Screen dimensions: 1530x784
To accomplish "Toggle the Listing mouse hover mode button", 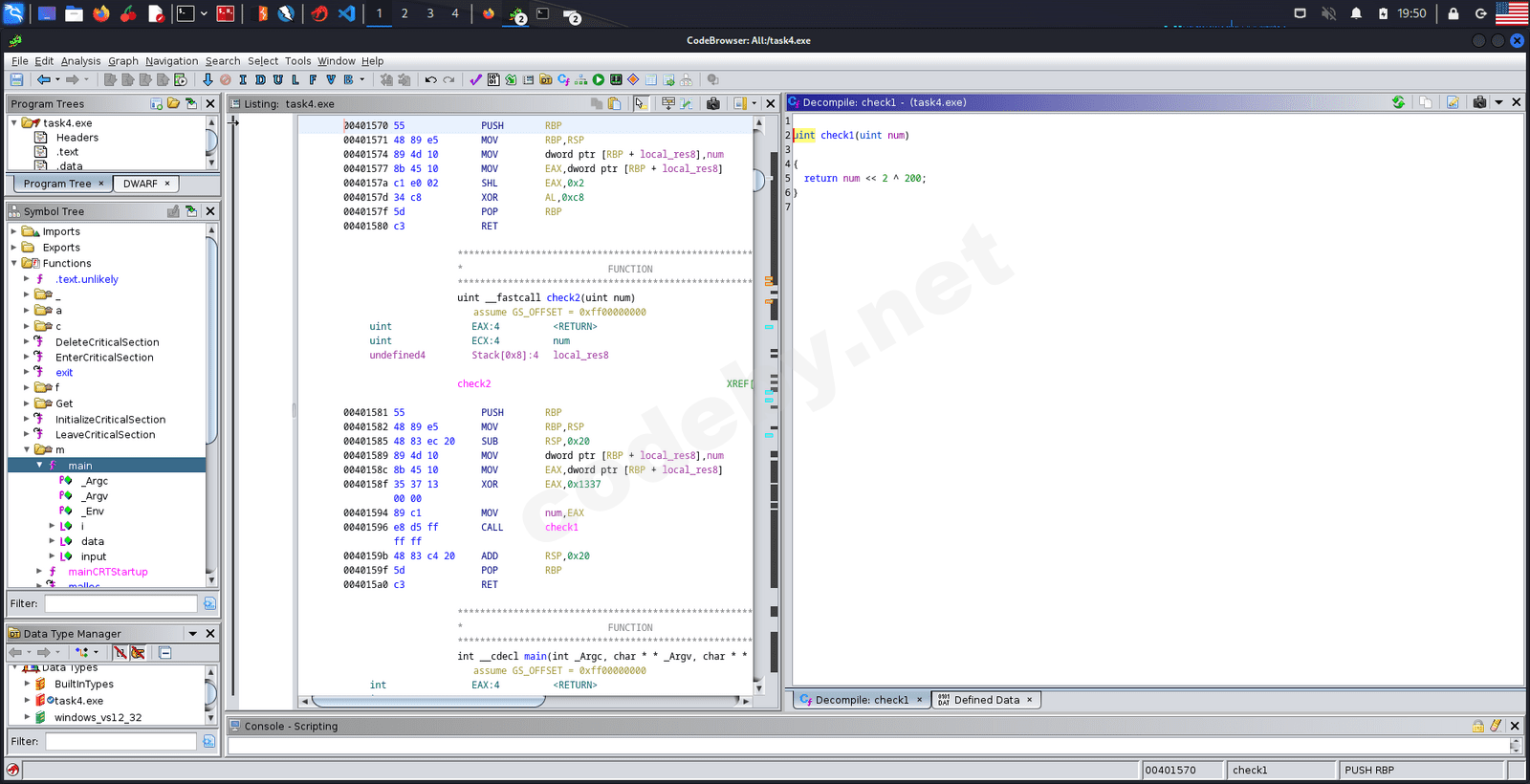I will [640, 103].
